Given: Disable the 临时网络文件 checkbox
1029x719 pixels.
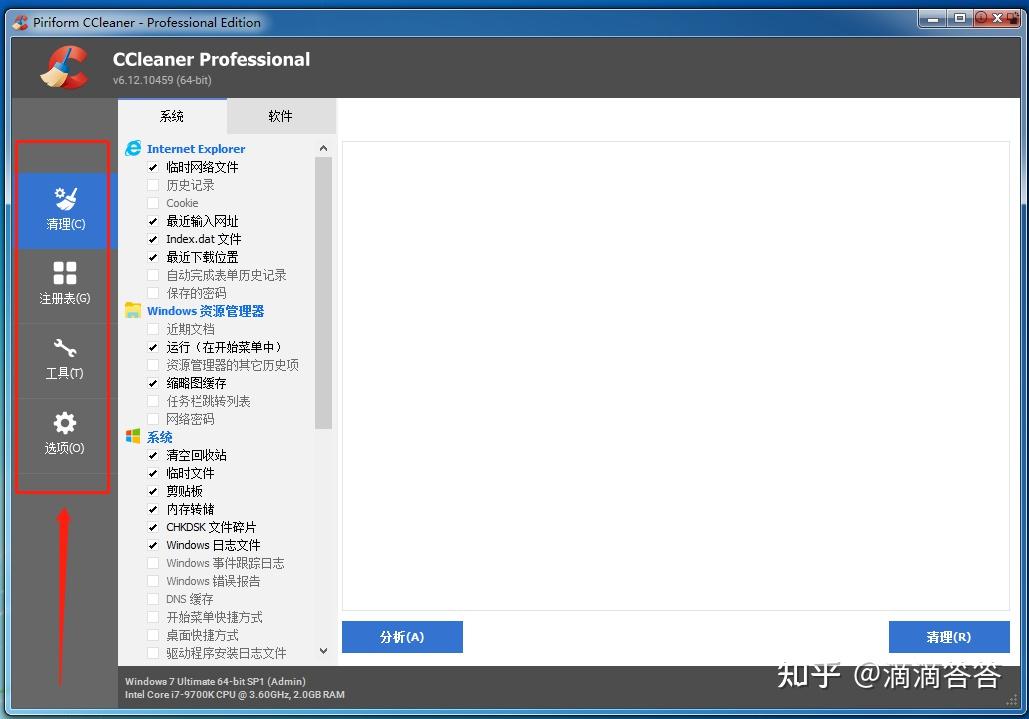Looking at the screenshot, I should pos(153,167).
